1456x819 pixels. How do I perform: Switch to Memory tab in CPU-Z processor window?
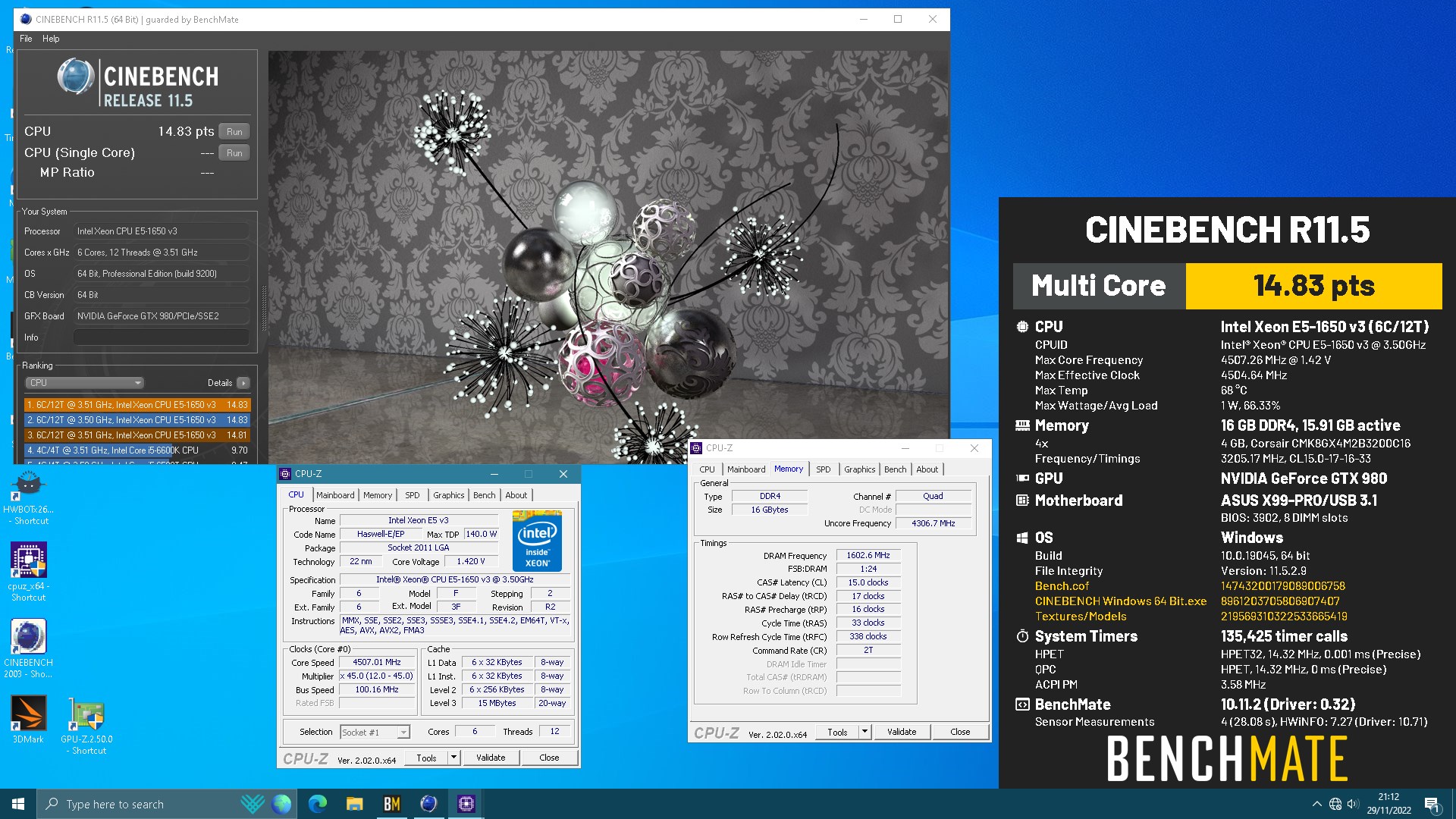[x=378, y=495]
